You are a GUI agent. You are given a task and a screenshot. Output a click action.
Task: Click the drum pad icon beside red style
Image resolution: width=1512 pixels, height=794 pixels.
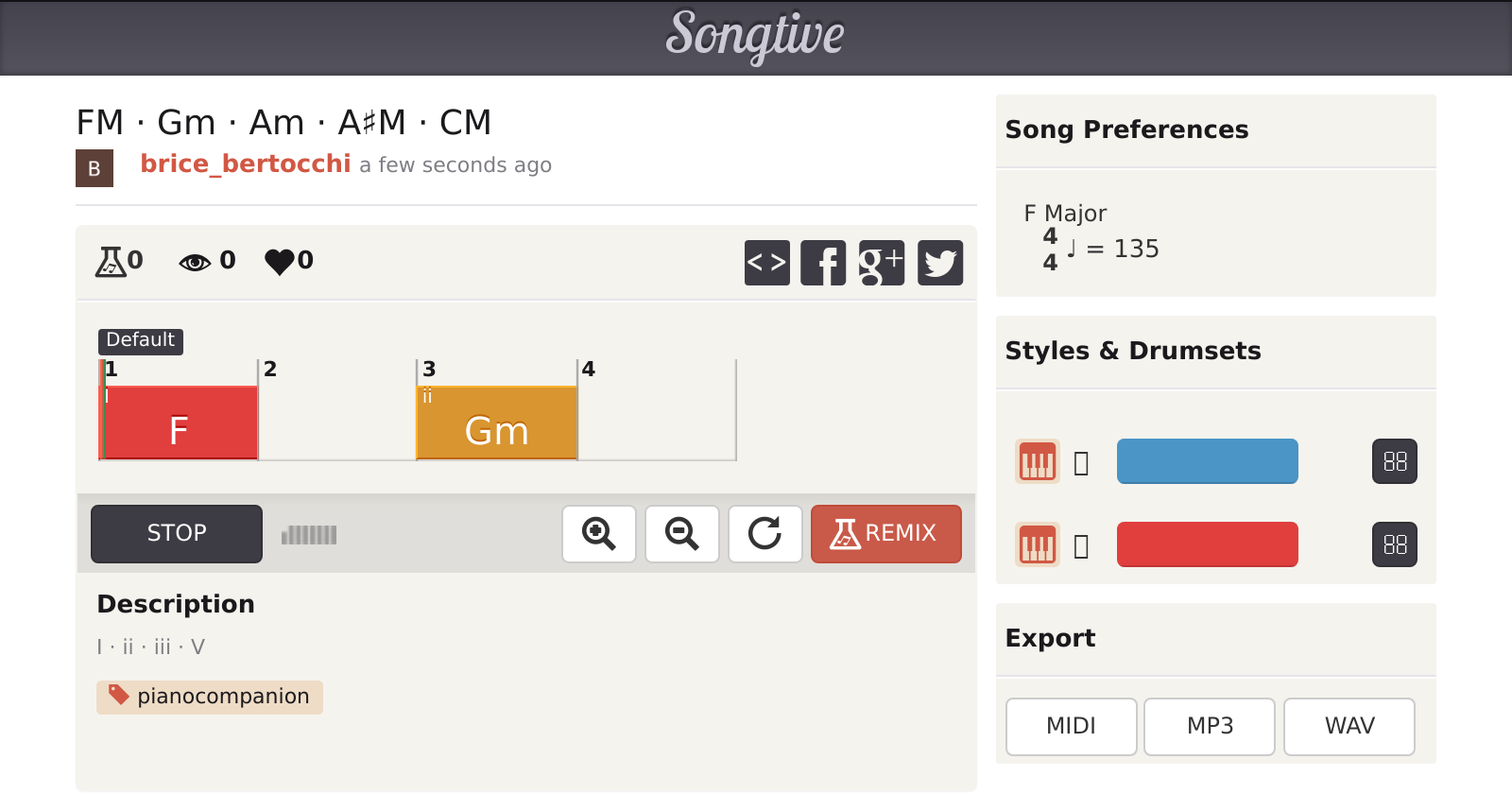click(x=1394, y=544)
